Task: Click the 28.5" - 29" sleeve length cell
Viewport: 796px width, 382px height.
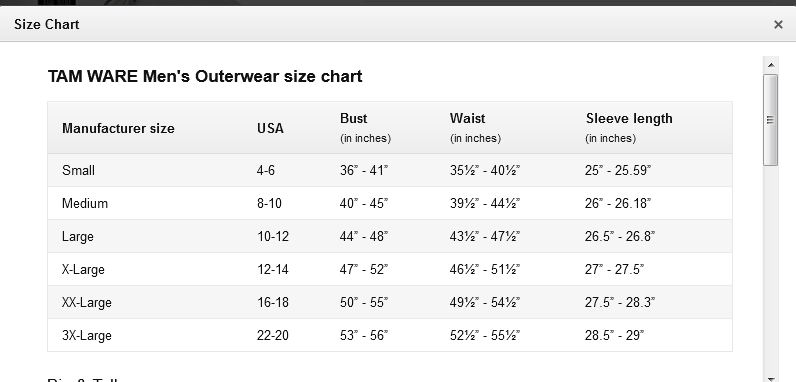Action: tap(614, 335)
